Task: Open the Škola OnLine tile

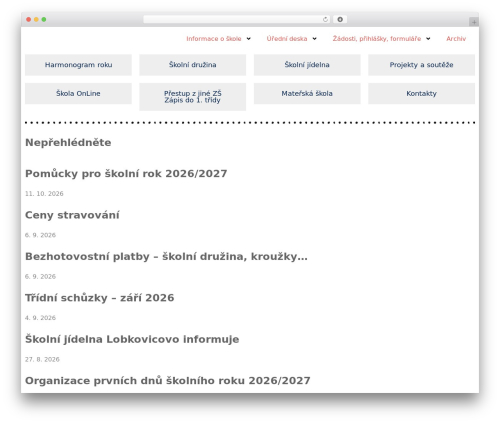Action: point(78,94)
